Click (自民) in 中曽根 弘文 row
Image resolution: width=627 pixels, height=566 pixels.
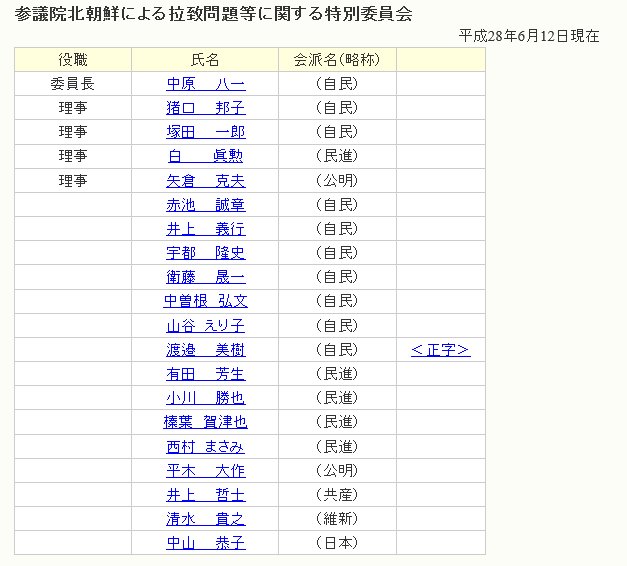pos(337,300)
